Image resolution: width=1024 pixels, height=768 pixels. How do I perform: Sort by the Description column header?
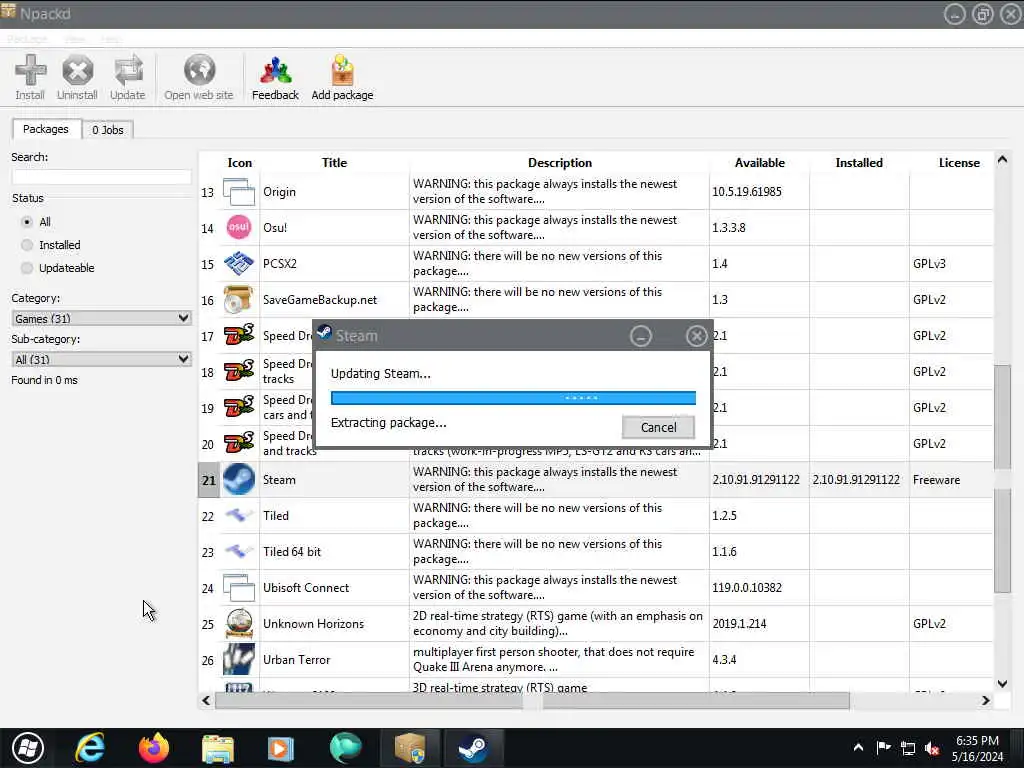pos(560,163)
